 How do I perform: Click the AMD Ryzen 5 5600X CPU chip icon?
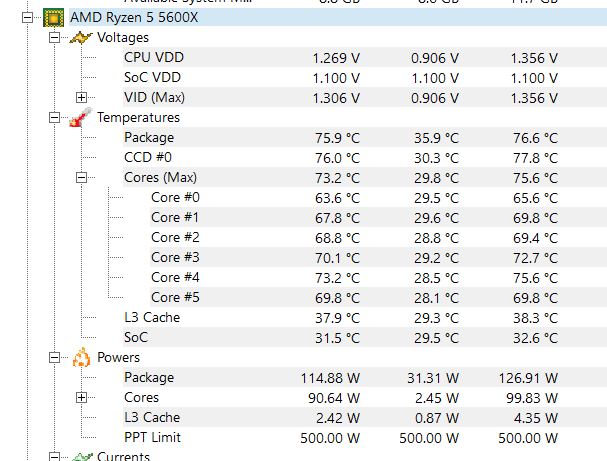click(x=53, y=17)
